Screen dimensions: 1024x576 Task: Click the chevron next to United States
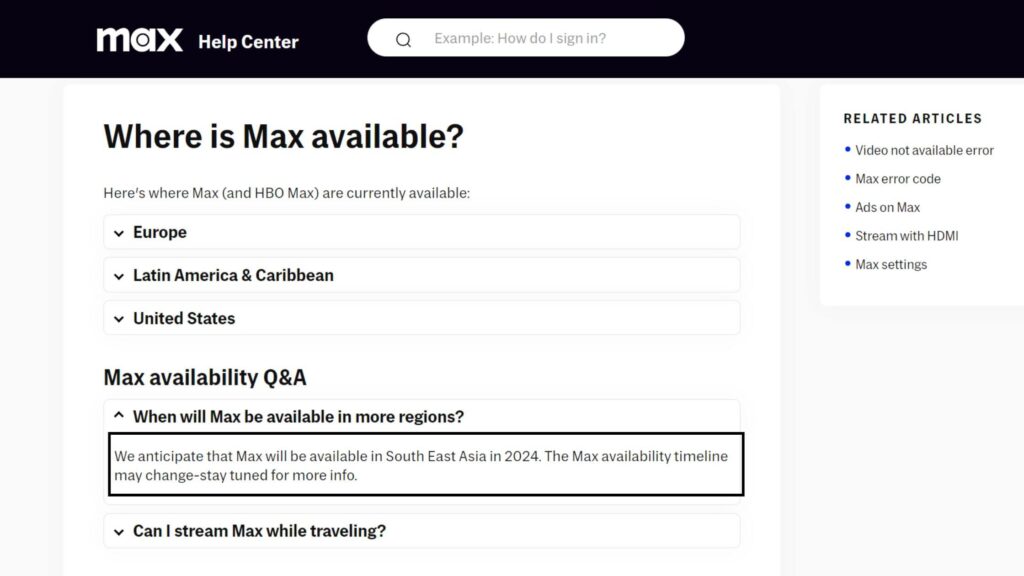coord(118,318)
